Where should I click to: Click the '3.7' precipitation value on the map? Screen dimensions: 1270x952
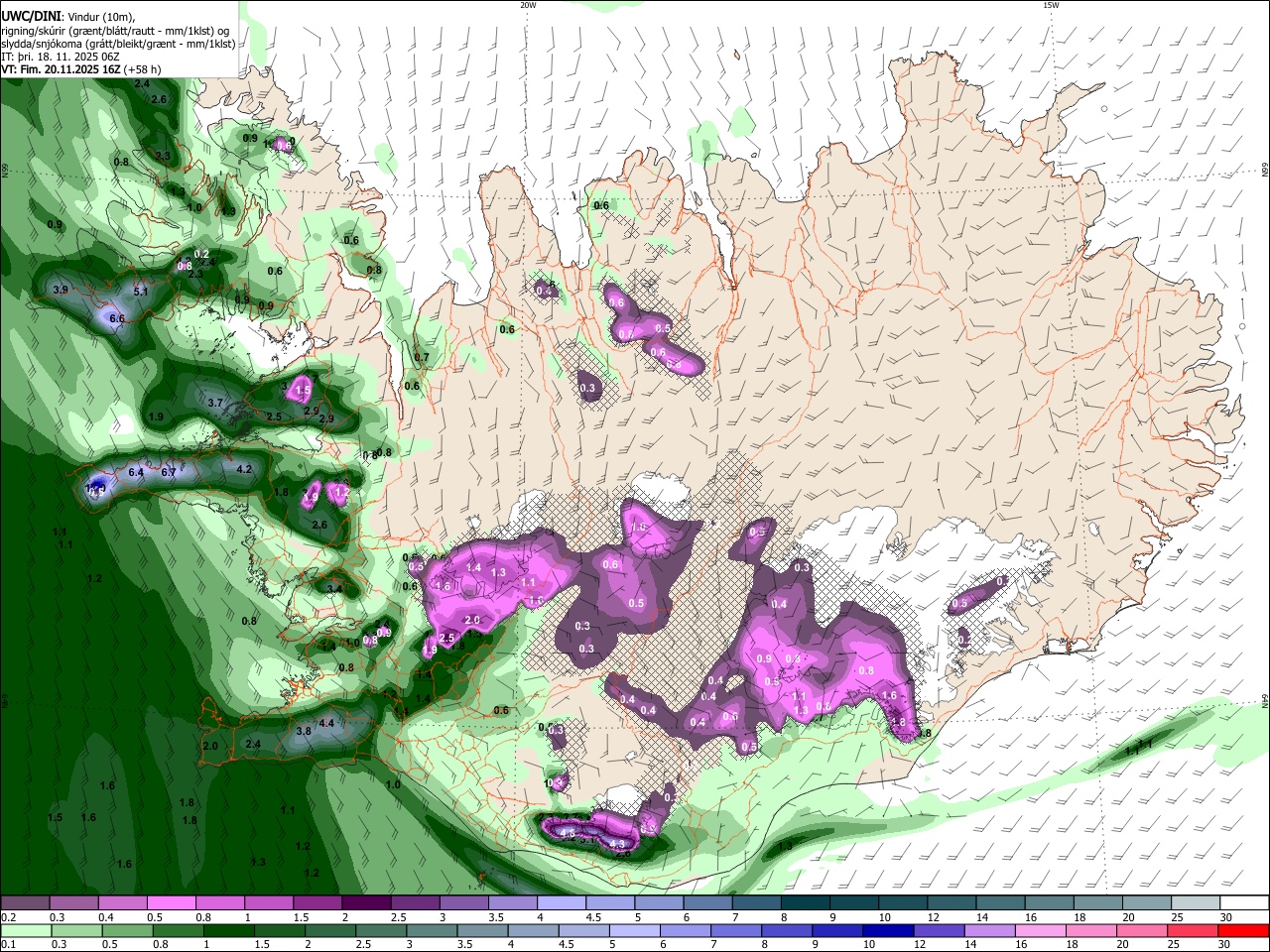tap(216, 403)
